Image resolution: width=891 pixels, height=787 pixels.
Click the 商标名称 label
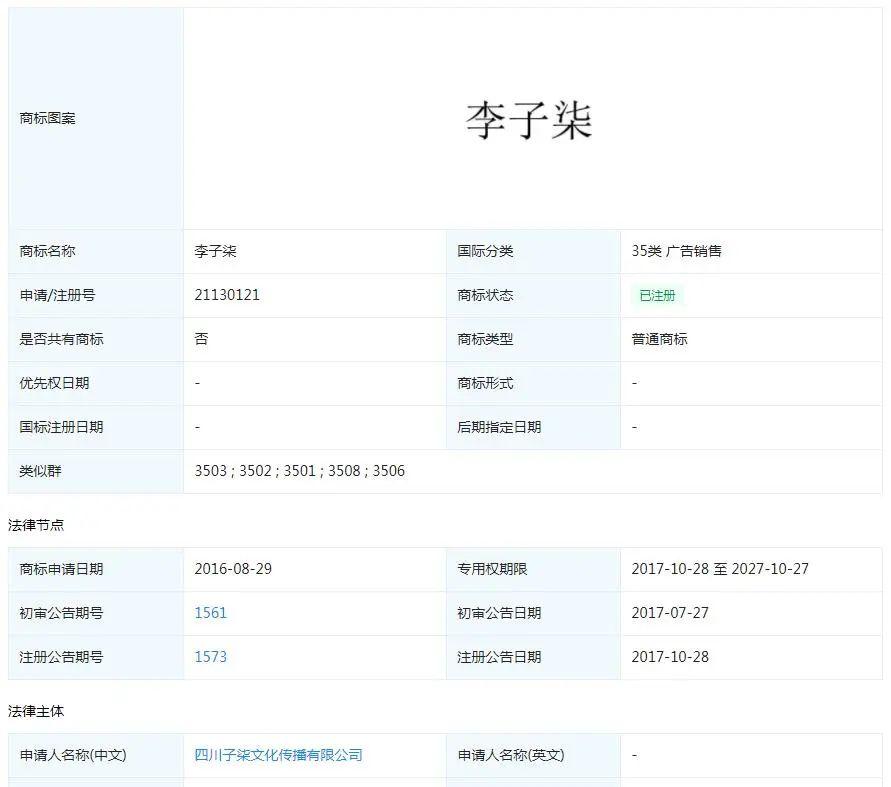(x=47, y=251)
